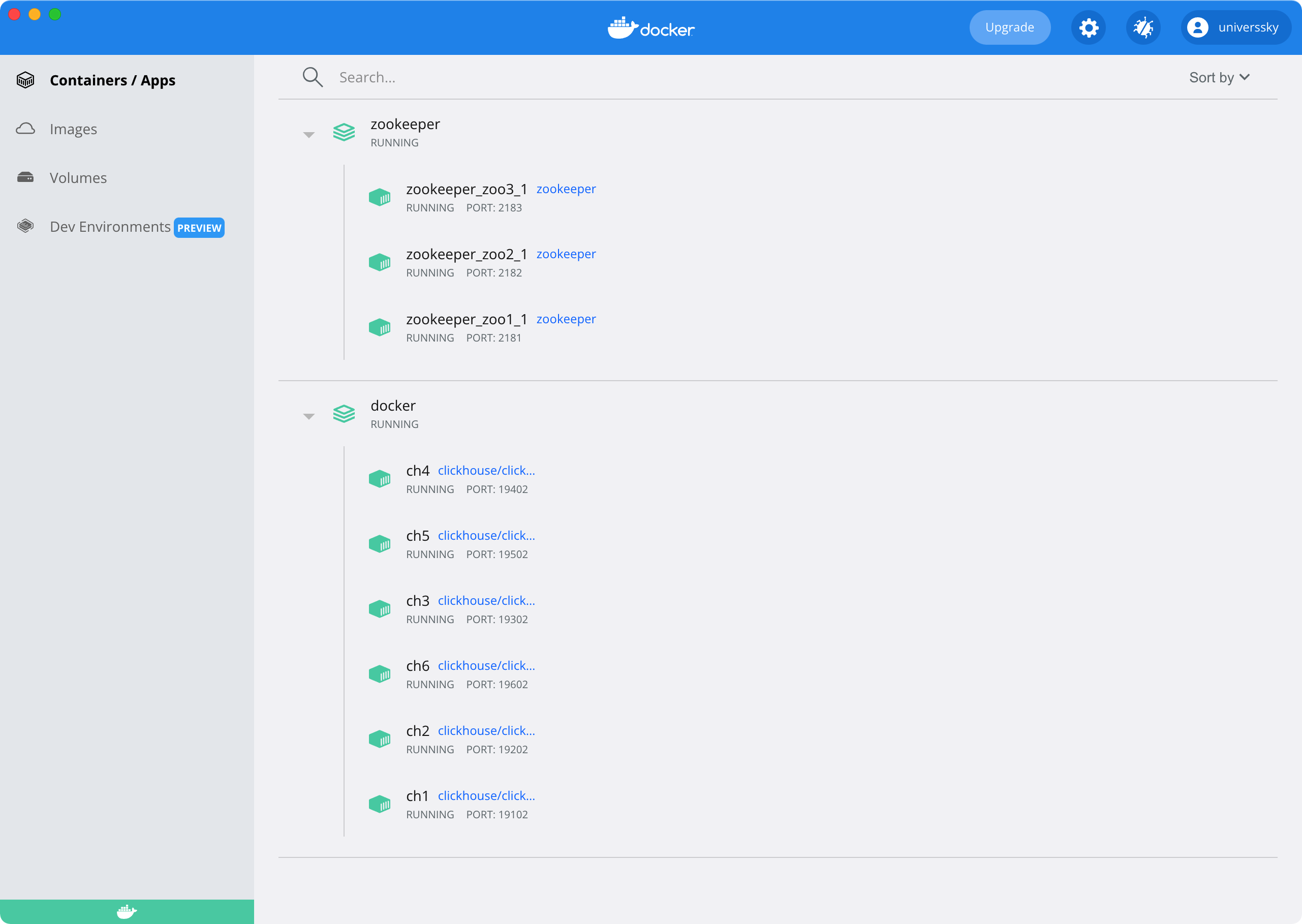
Task: Open the universsky account menu
Action: click(1235, 27)
